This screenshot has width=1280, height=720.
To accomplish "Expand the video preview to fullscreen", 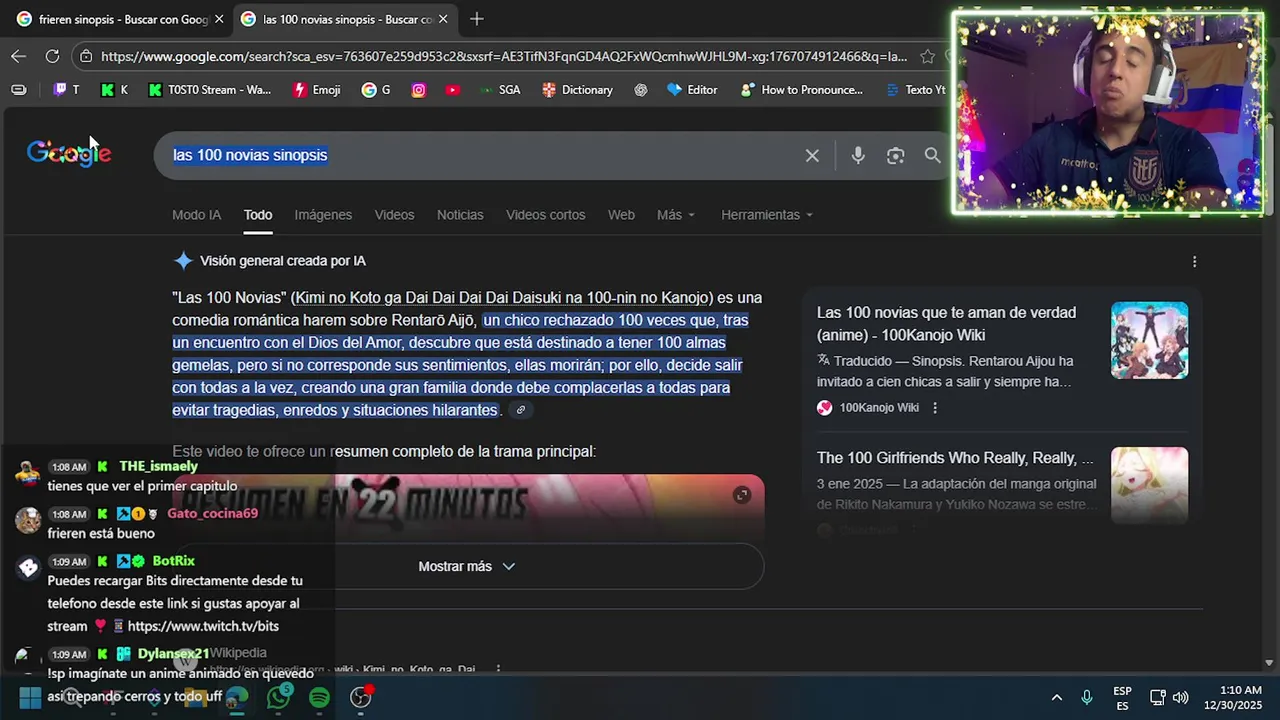I will (741, 495).
